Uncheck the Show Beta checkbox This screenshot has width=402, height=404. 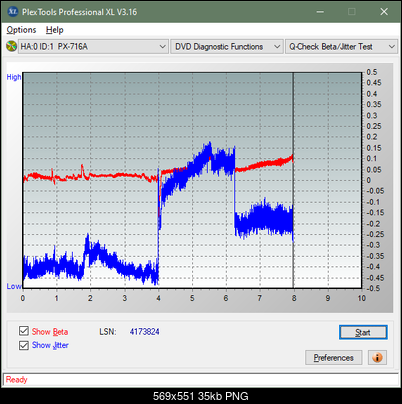pos(24,331)
